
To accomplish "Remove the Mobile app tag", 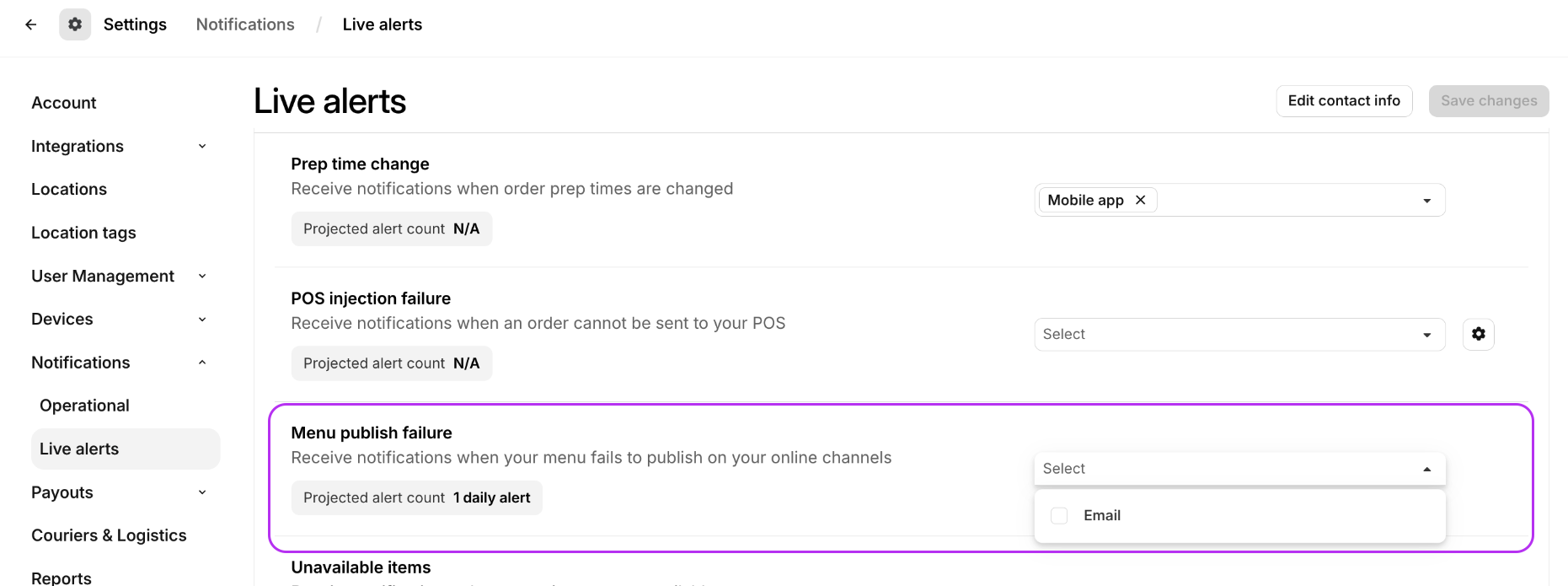I will (1141, 200).
